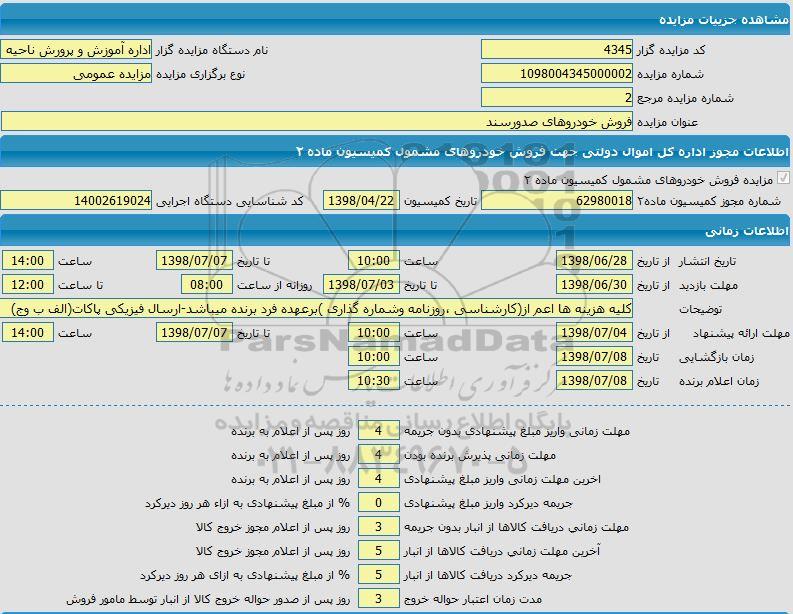The image size is (793, 614).
Task: Click the visit end date 1398/07/03
Action: [361, 284]
